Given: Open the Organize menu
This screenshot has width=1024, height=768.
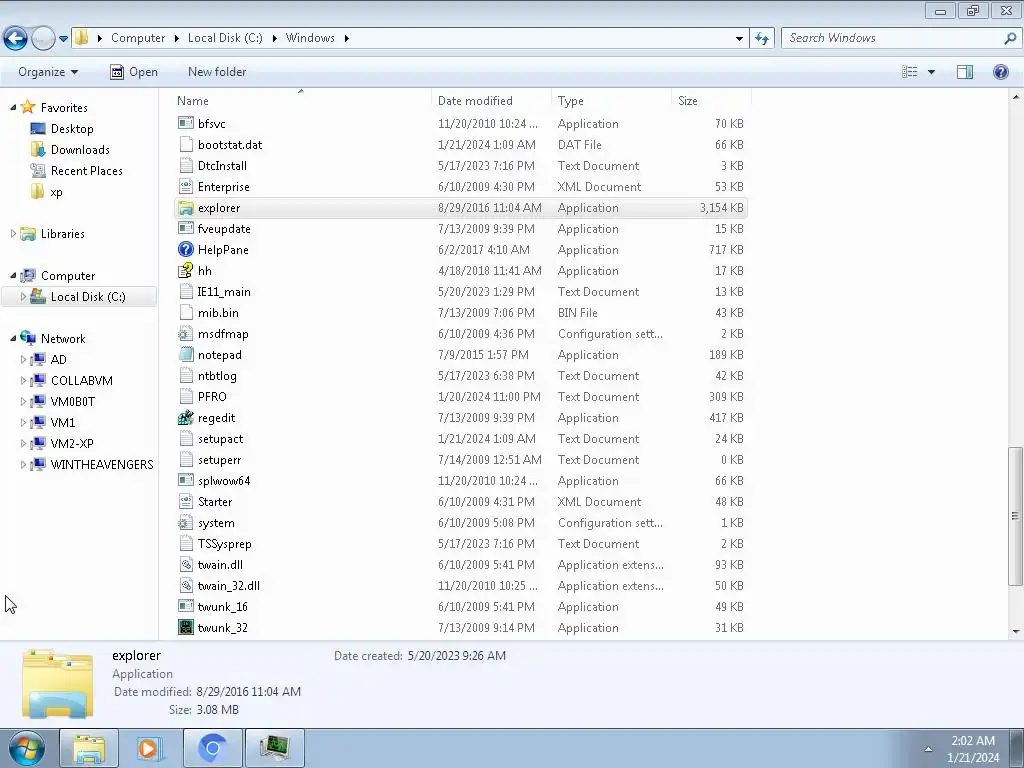Looking at the screenshot, I should coord(48,72).
